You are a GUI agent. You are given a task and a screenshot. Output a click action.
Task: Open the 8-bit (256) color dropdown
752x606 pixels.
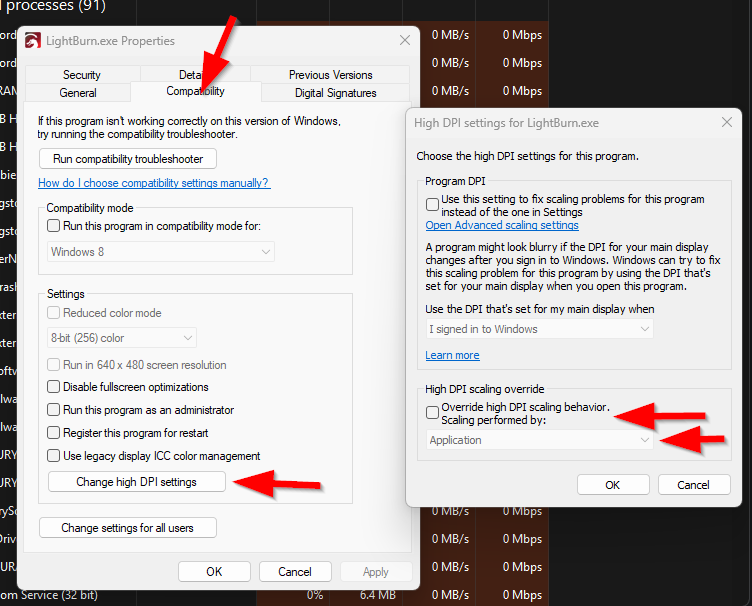click(122, 338)
